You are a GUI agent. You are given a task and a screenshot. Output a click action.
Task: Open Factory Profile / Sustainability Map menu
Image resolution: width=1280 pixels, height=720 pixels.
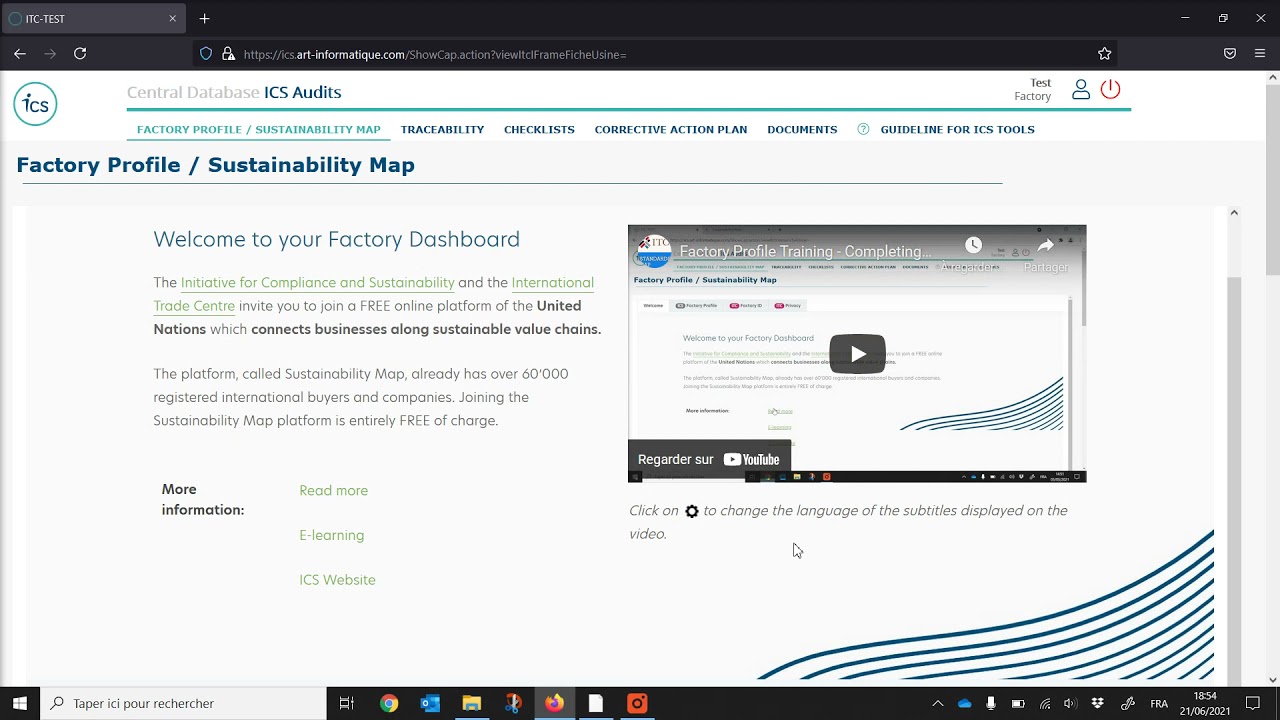pos(258,129)
